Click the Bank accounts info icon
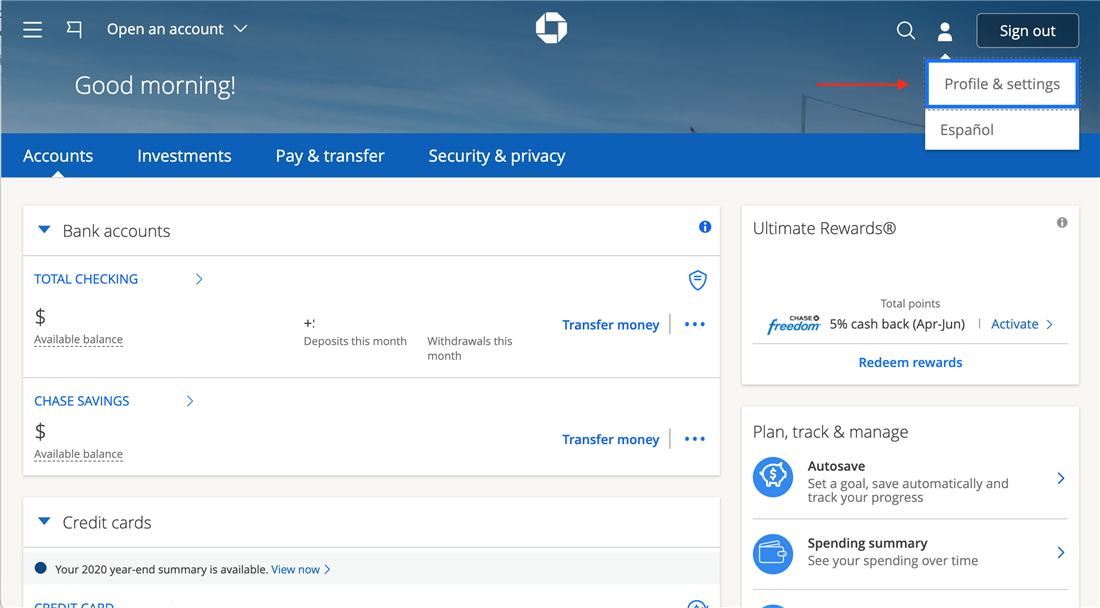Viewport: 1100px width, 608px height. click(705, 227)
